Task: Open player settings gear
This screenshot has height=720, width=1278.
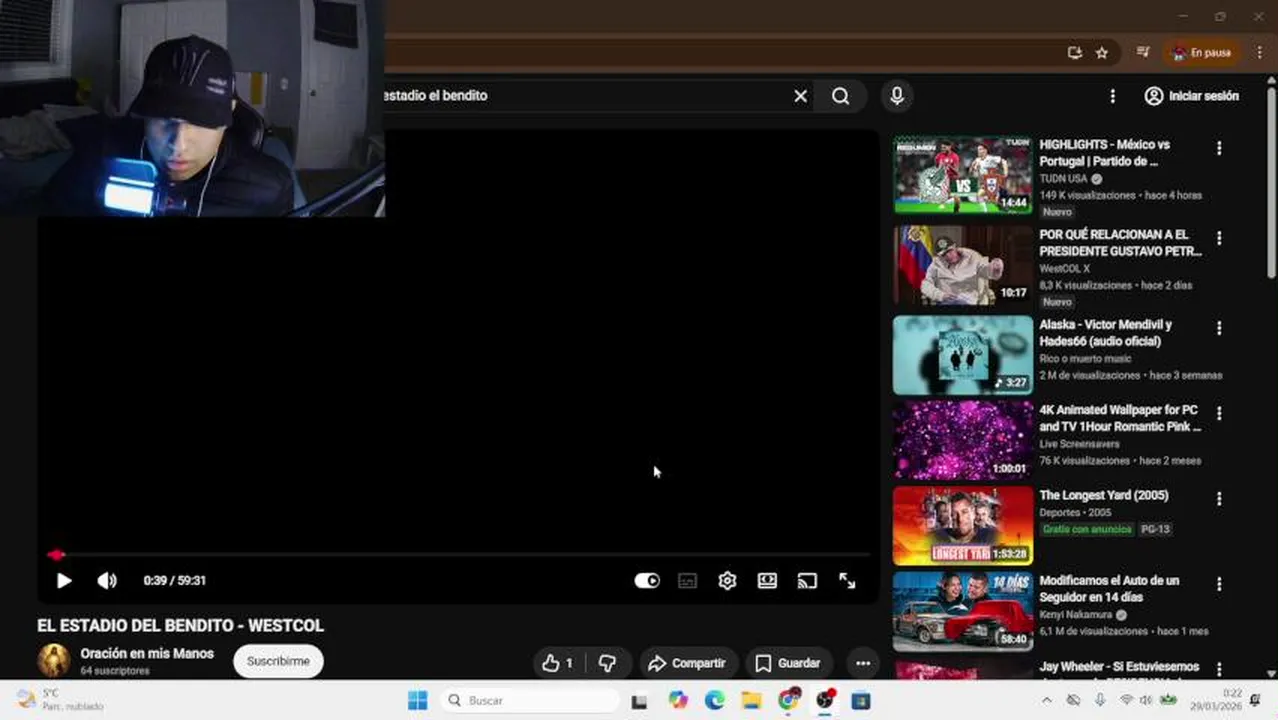Action: click(x=727, y=580)
